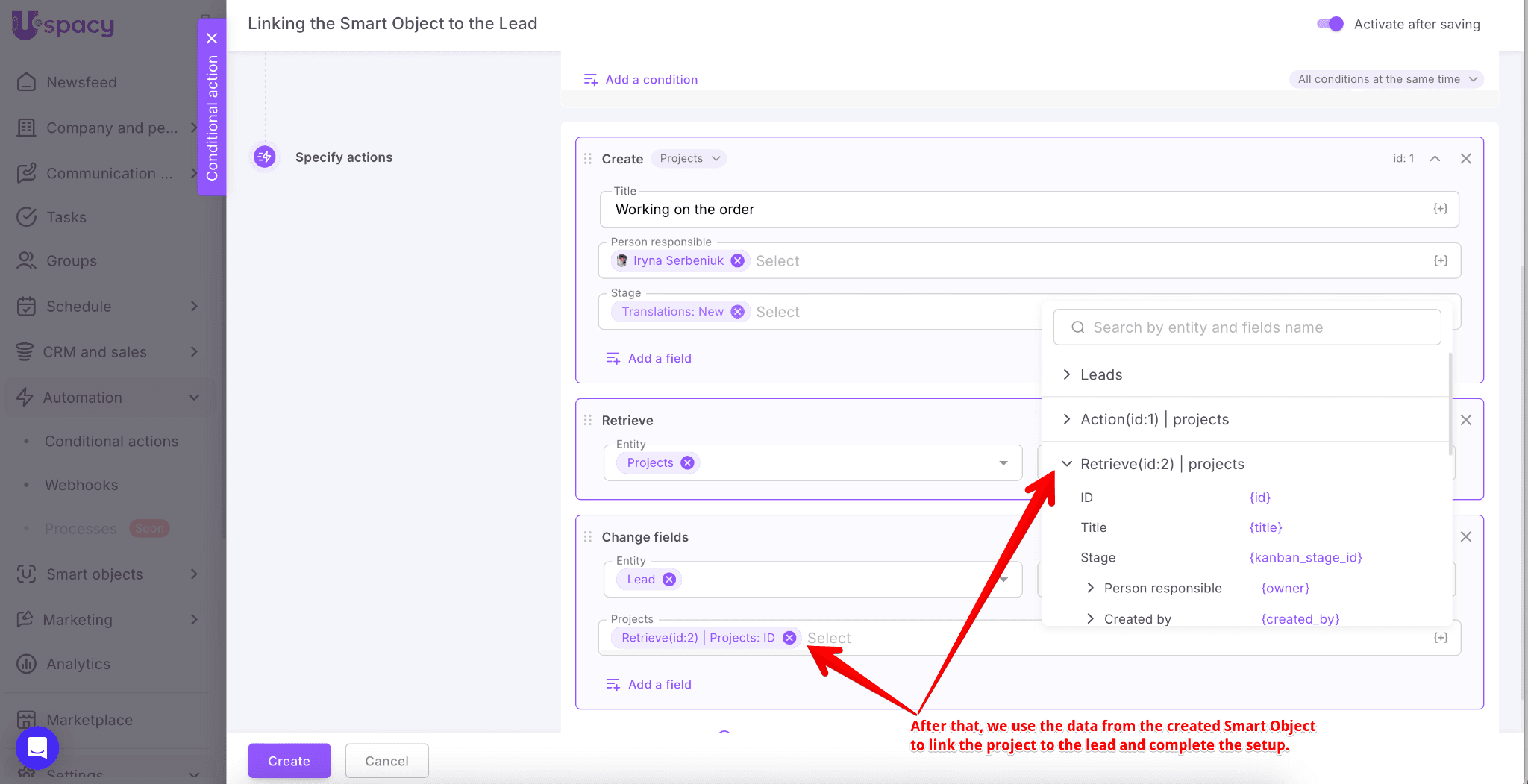Click the Cancel button
The height and width of the screenshot is (784, 1528).
(x=386, y=761)
